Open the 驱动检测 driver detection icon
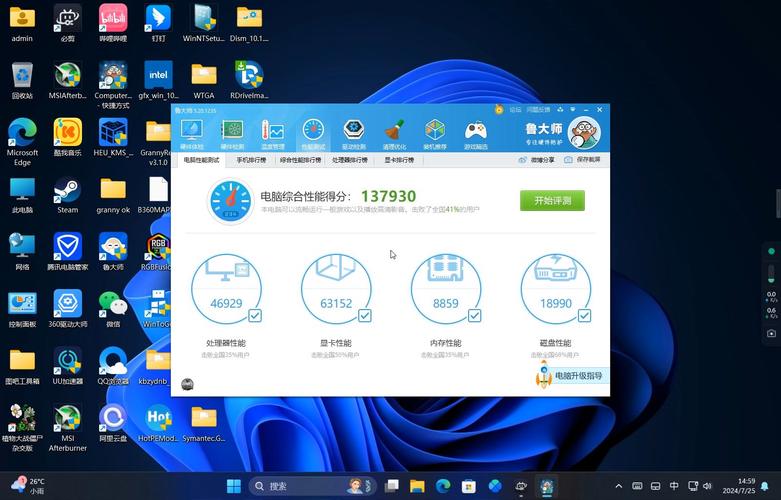The width and height of the screenshot is (781, 500). pos(354,133)
